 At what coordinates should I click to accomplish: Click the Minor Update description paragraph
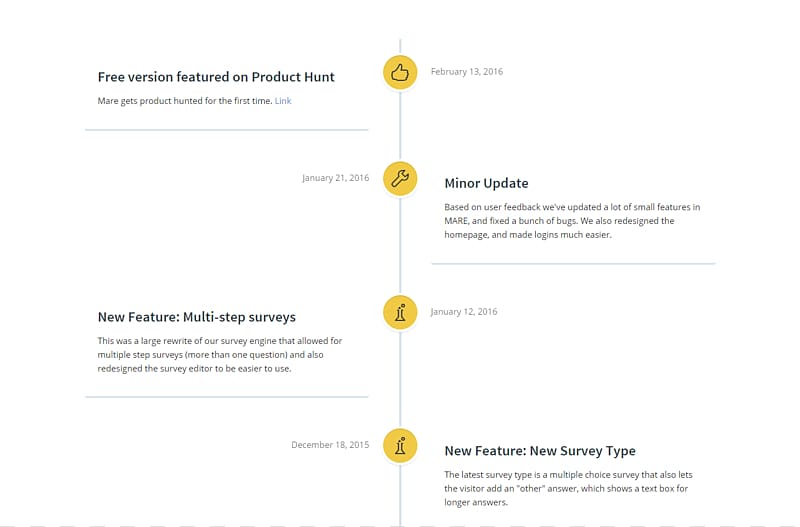(572, 221)
